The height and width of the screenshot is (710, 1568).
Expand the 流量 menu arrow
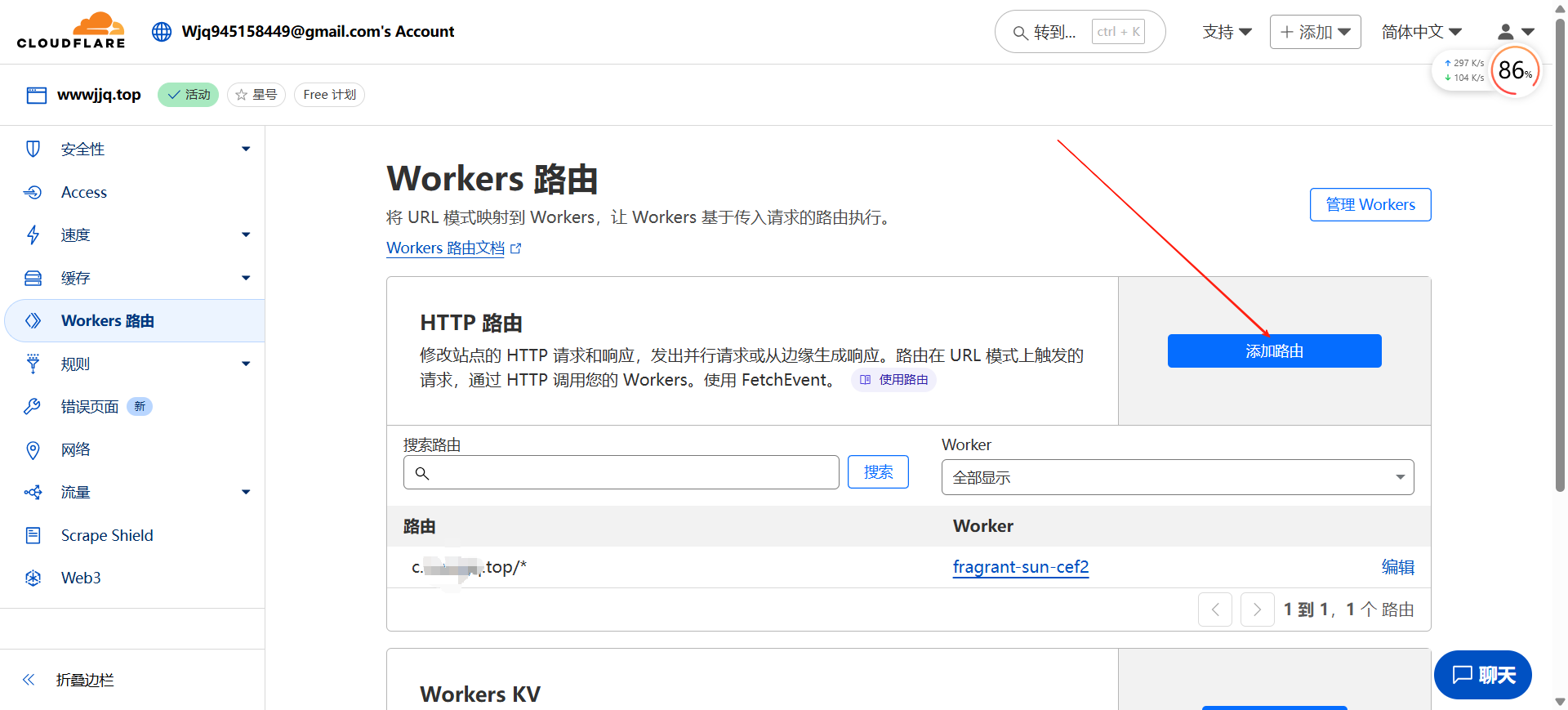click(x=246, y=493)
